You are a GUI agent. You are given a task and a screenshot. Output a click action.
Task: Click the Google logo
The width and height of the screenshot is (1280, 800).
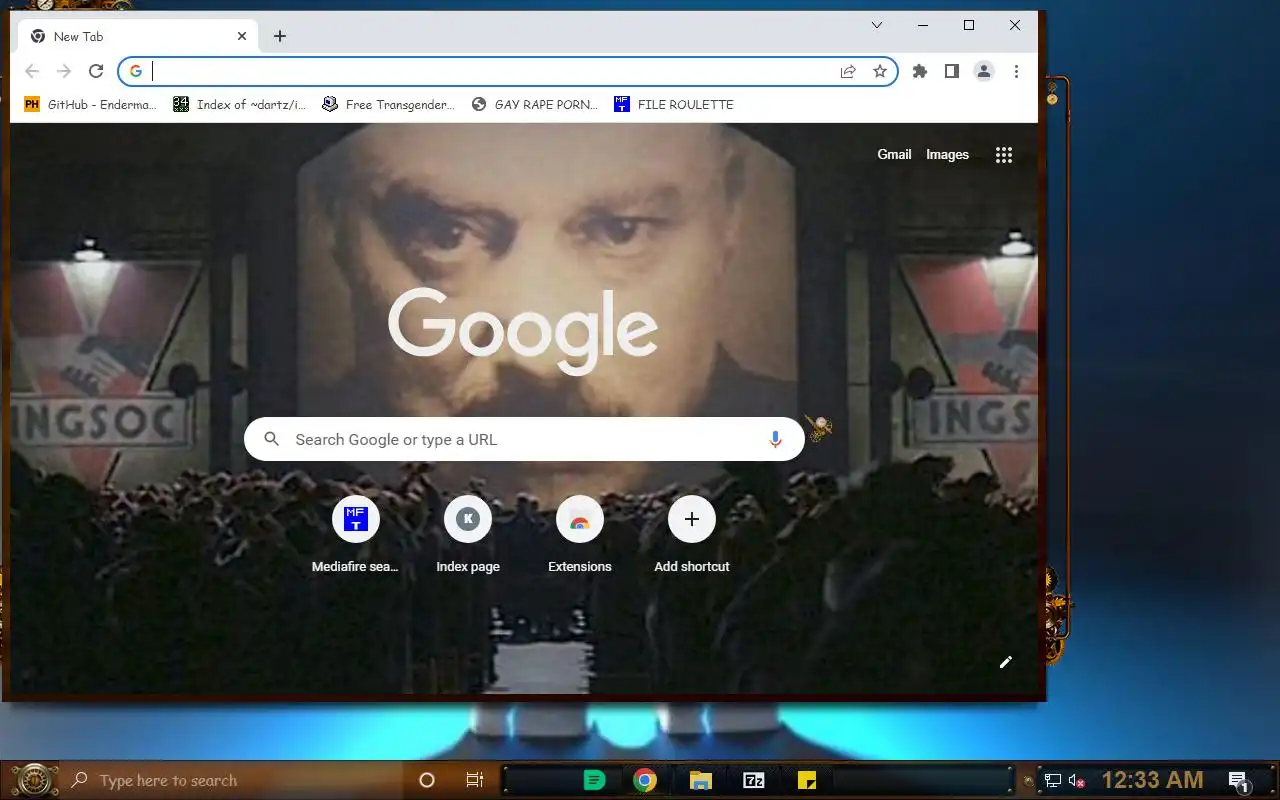click(x=523, y=331)
